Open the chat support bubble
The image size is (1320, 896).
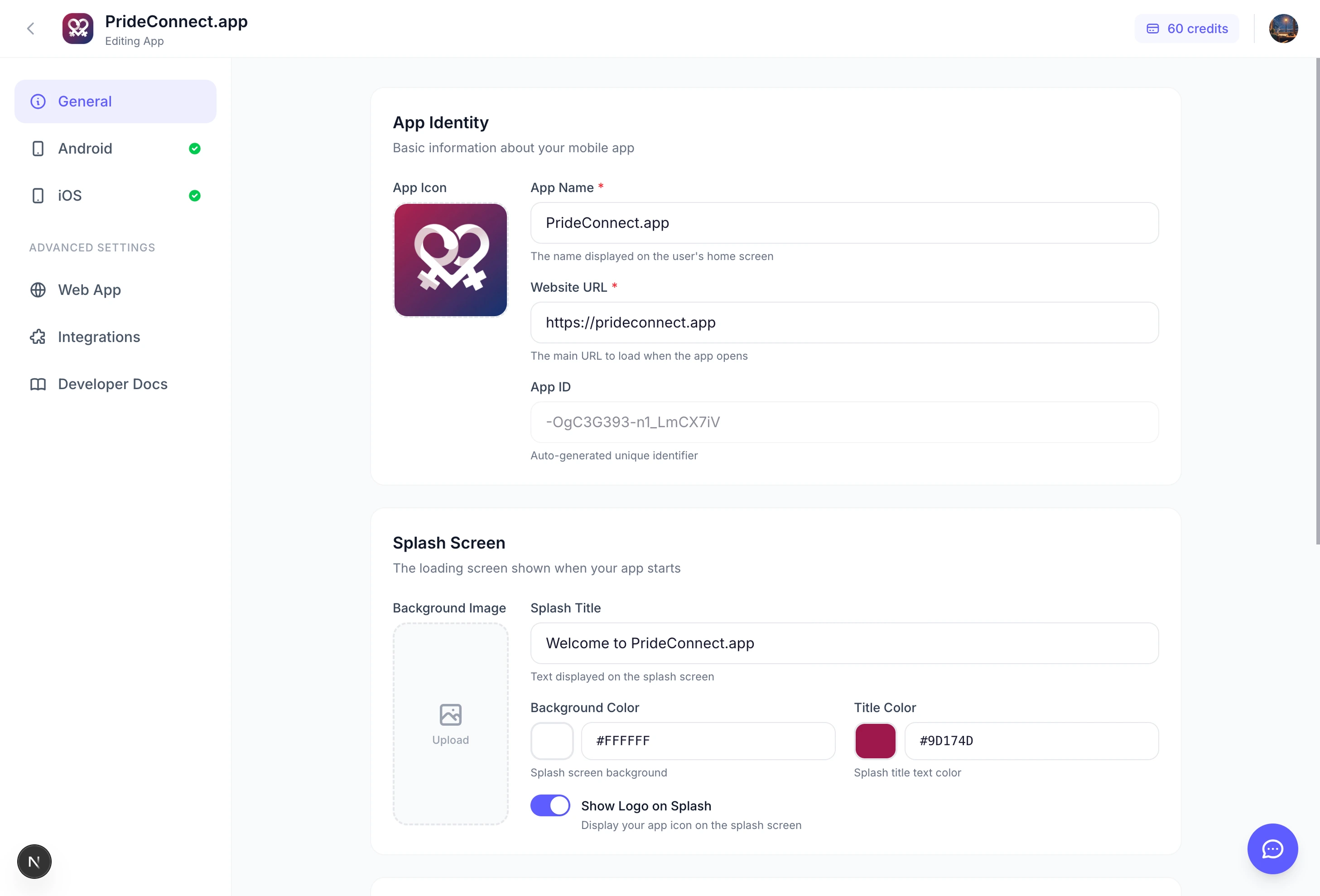click(1272, 849)
